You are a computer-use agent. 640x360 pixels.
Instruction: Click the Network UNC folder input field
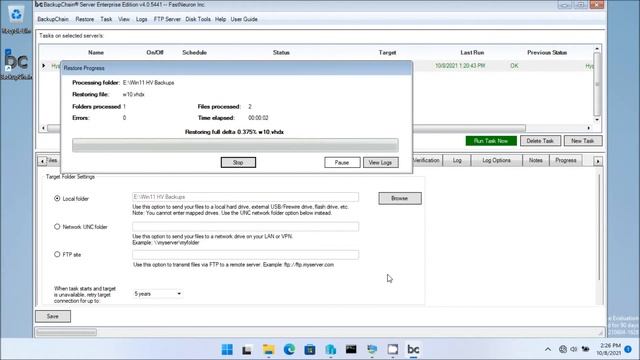coord(245,227)
